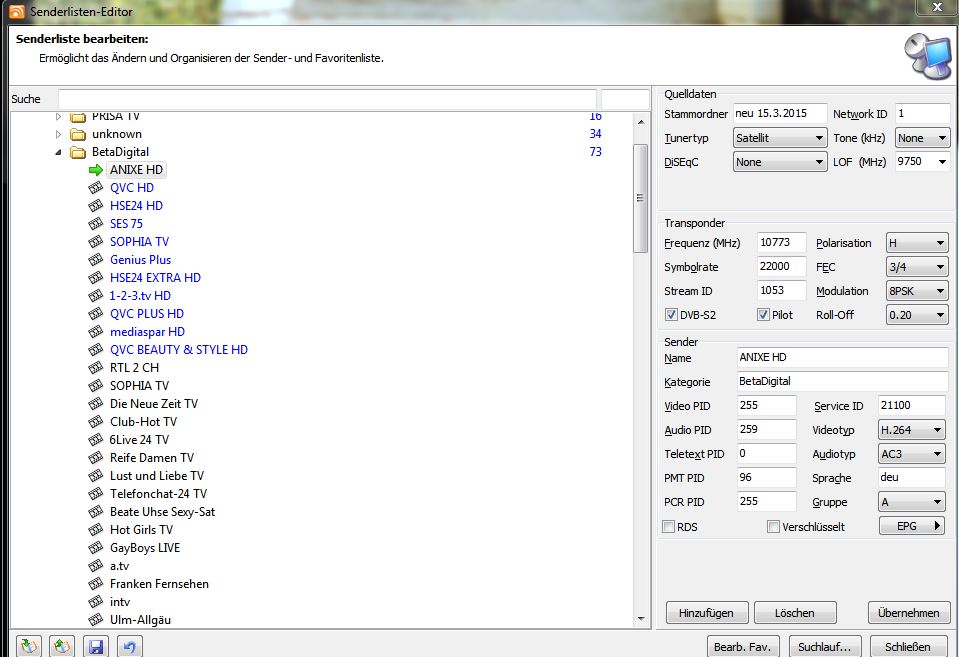Open the Videotyp dropdown

tap(911, 430)
